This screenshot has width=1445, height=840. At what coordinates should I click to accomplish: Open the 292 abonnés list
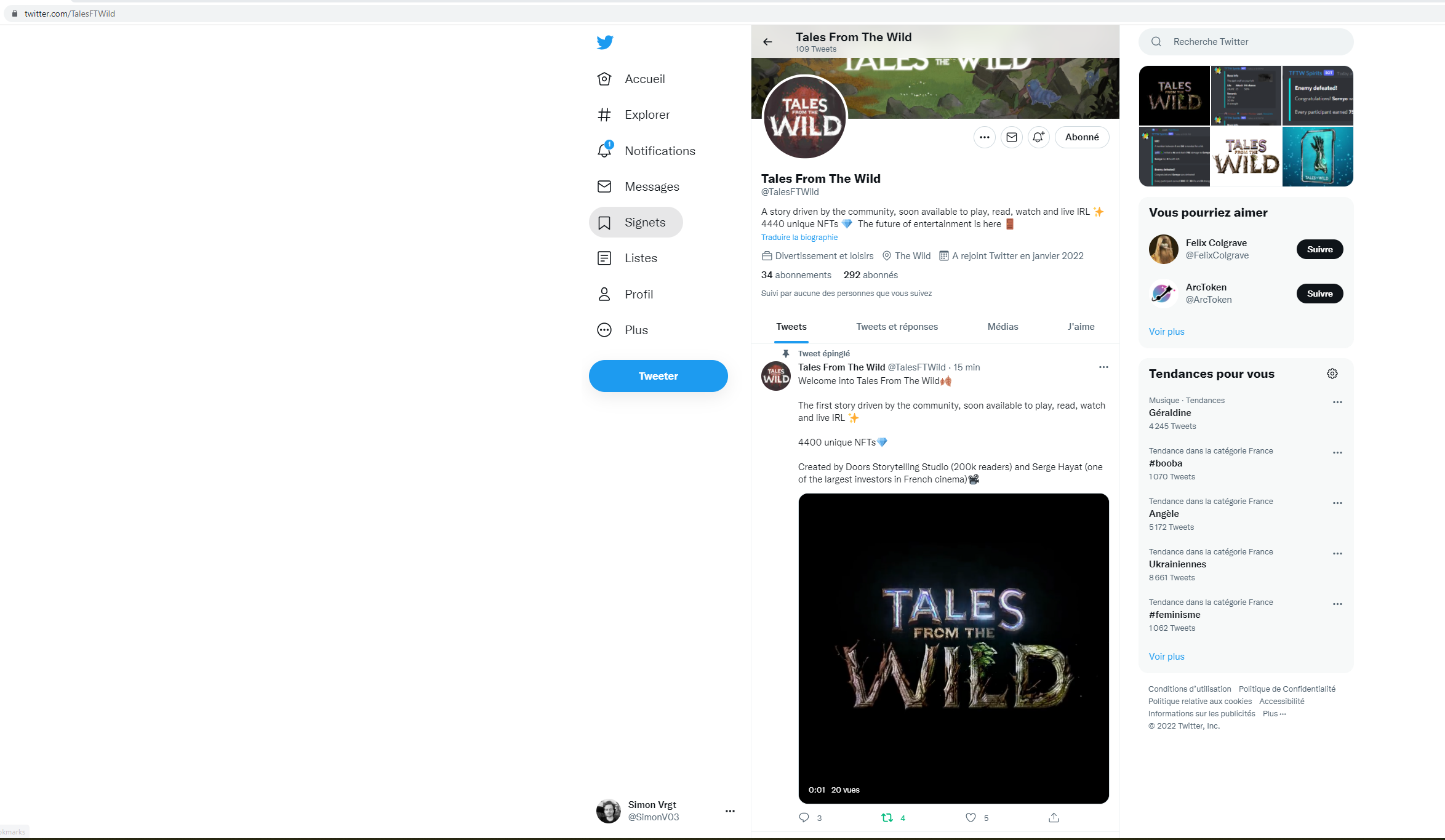pos(870,275)
